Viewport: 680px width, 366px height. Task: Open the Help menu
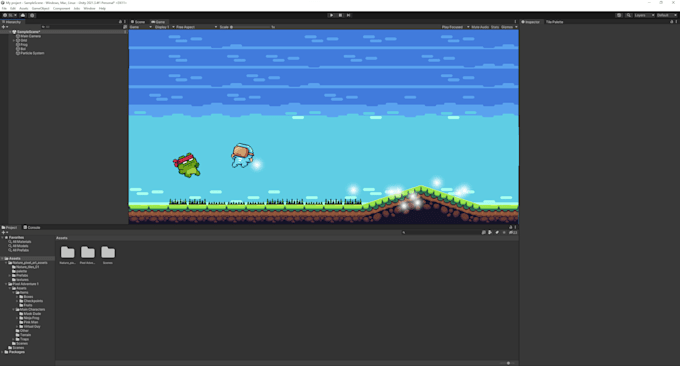coord(102,8)
